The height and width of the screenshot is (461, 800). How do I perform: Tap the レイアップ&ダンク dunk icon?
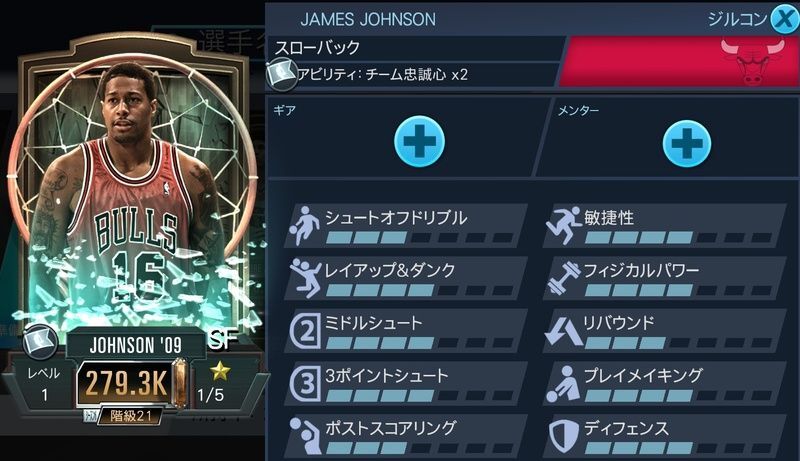click(x=305, y=278)
